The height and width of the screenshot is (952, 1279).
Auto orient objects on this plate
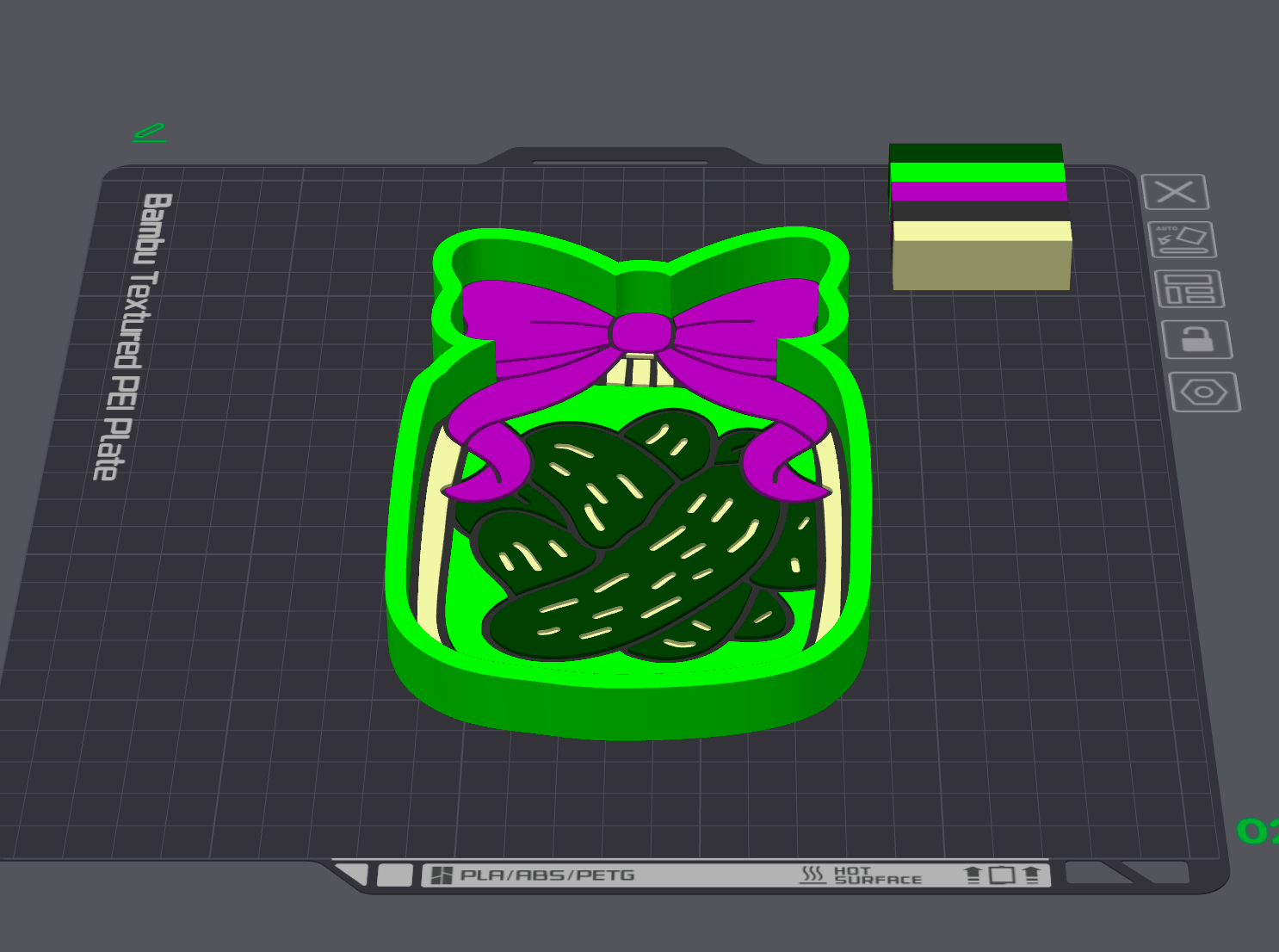[1183, 239]
